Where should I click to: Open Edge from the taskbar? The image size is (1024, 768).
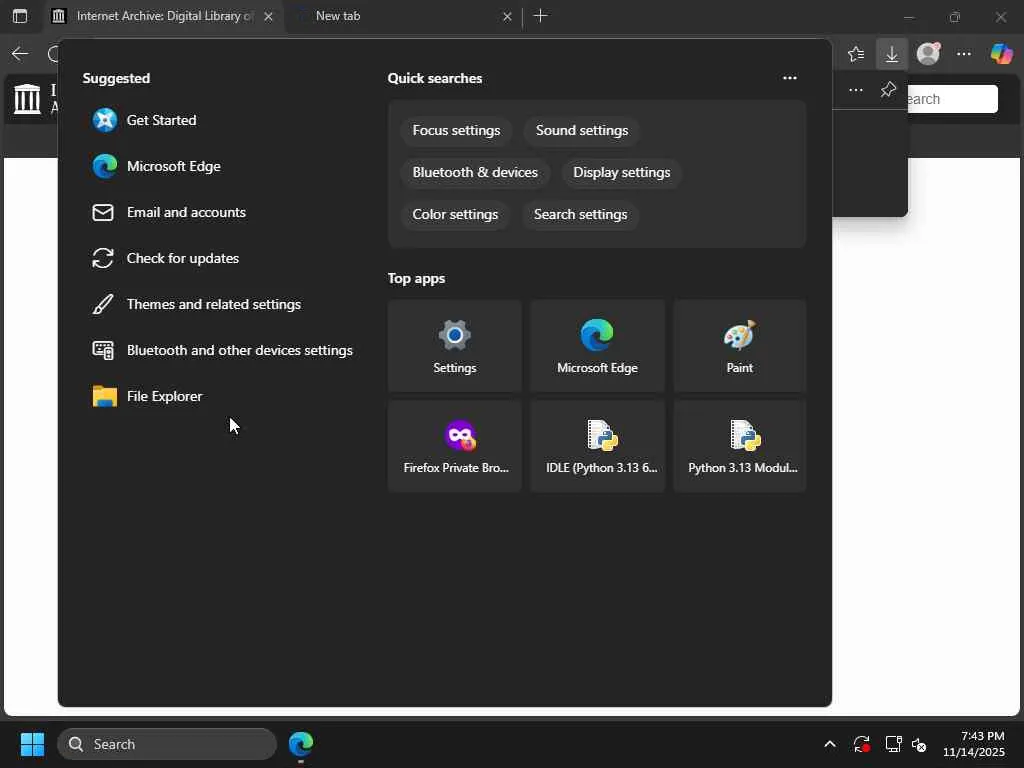300,744
